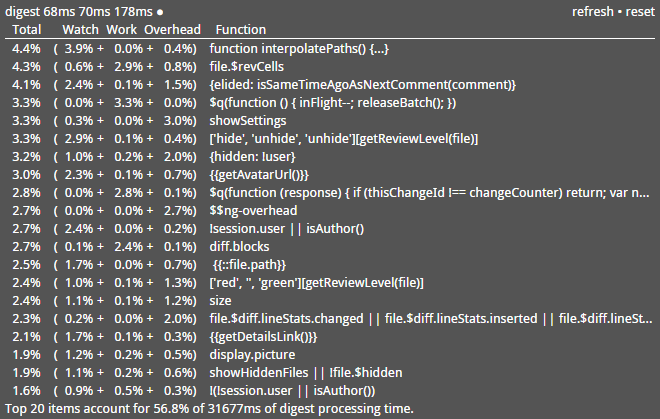The image size is (660, 419).
Task: Click the {{::file.path}} entry
Action: (249, 265)
